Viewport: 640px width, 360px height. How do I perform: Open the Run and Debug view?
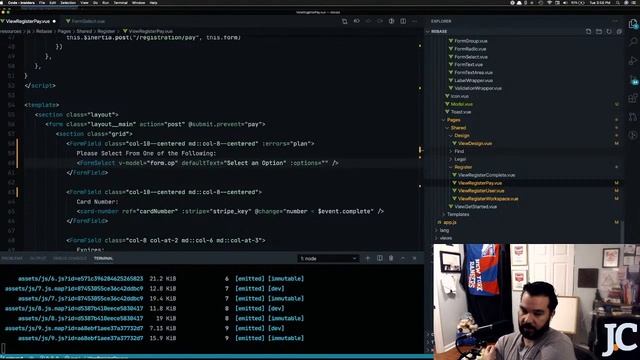[x=633, y=60]
